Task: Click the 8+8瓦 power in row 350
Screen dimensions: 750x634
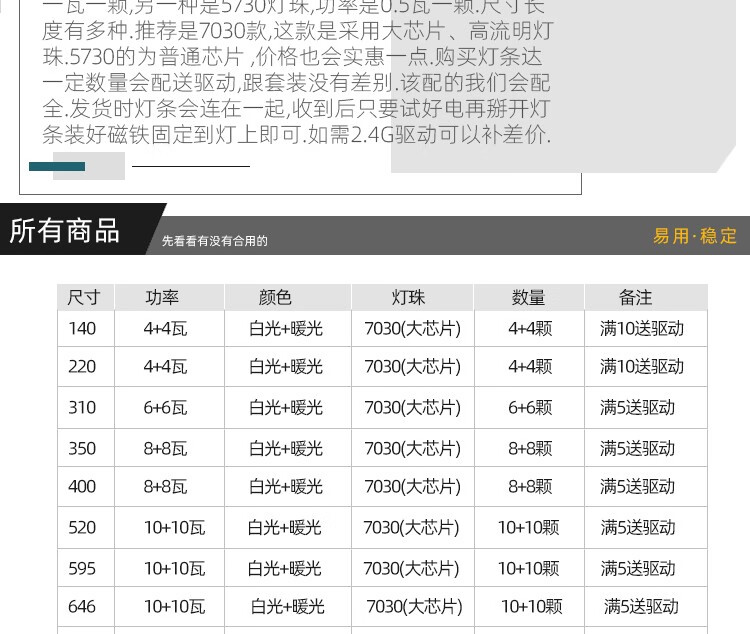Action: [x=165, y=449]
